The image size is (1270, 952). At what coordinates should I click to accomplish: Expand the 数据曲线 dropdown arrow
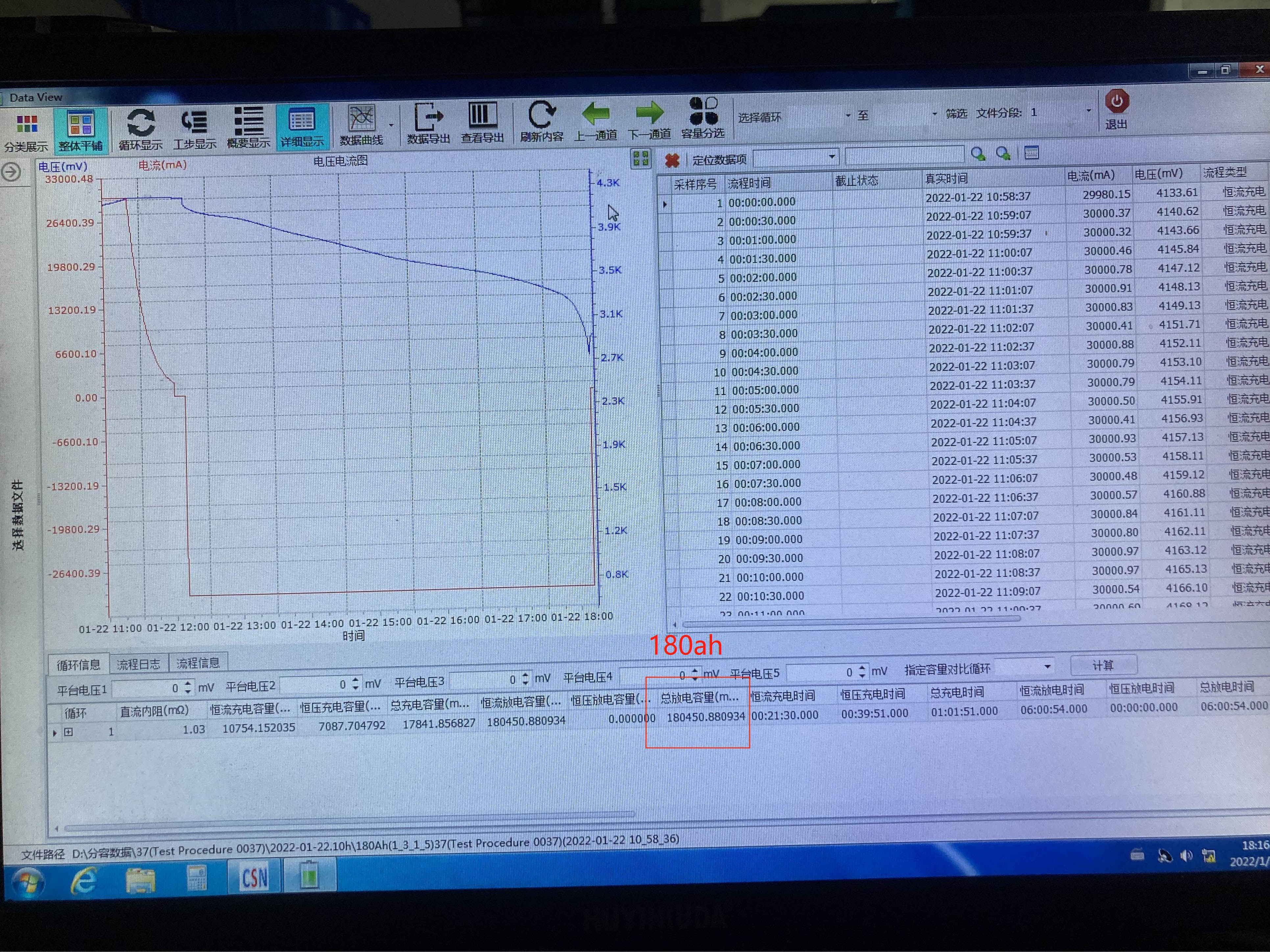tap(391, 125)
